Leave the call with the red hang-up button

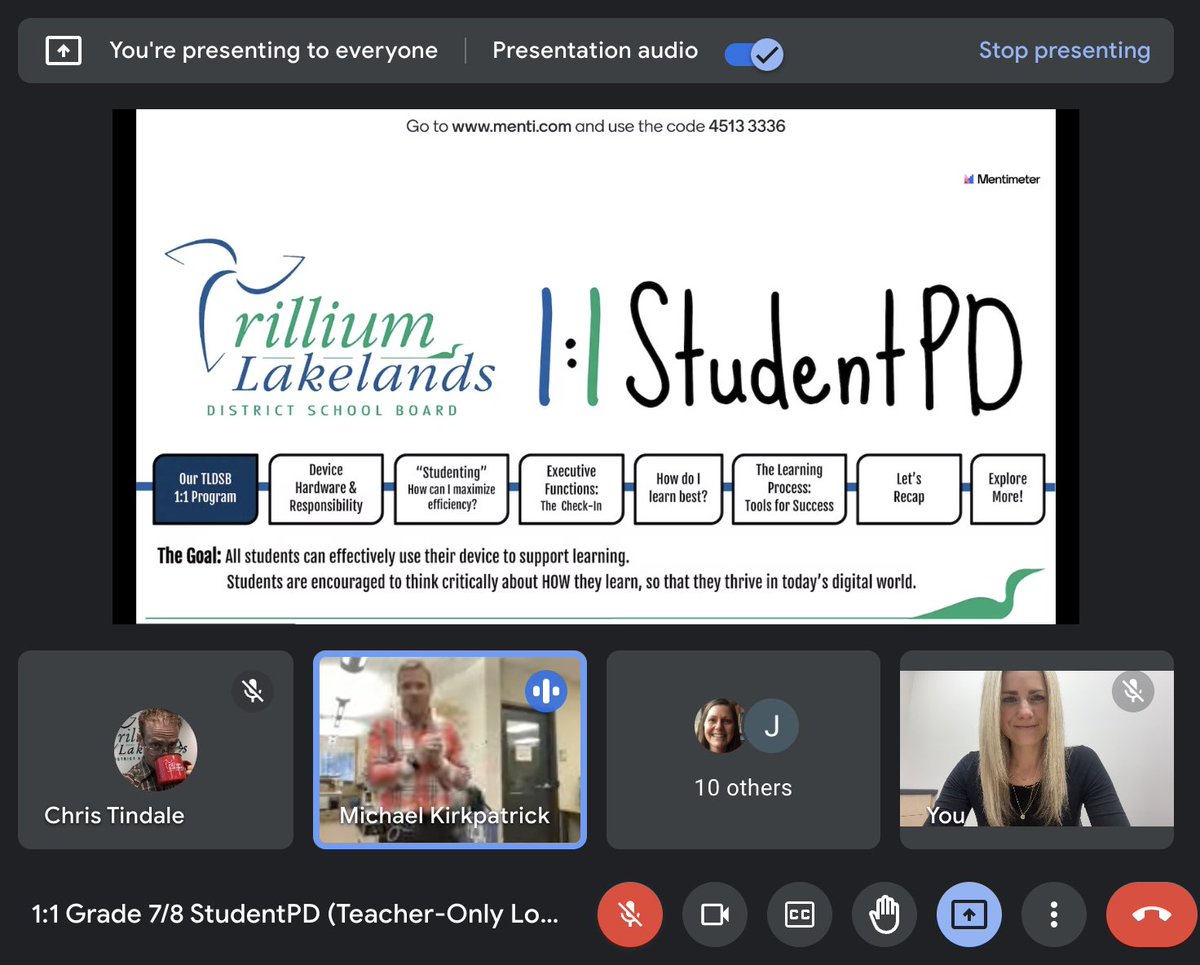[1152, 914]
